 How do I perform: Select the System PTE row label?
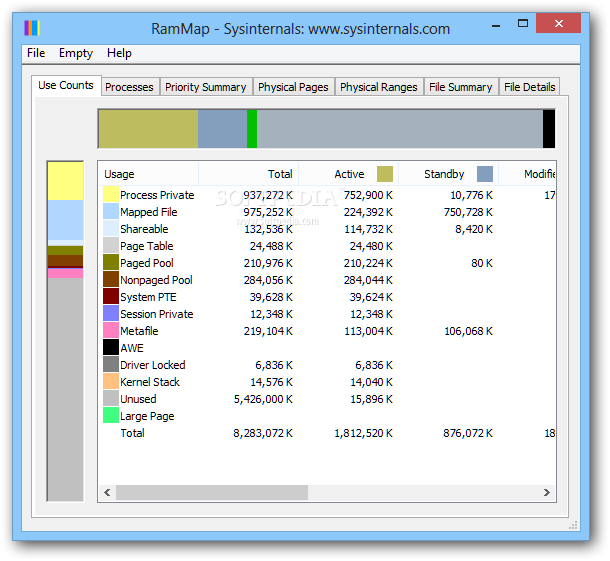[x=148, y=297]
